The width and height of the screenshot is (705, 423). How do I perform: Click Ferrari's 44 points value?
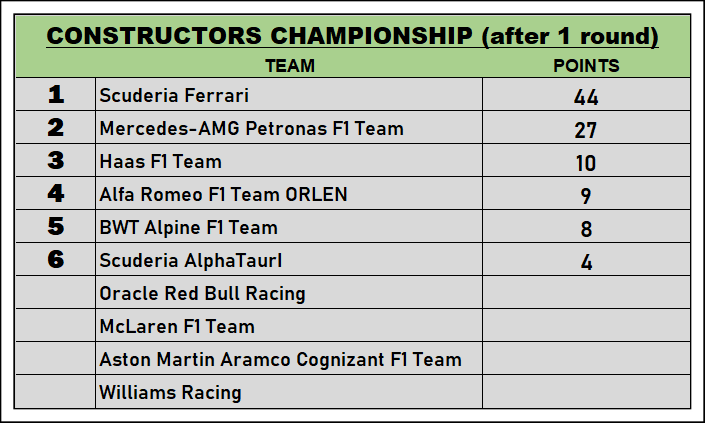pyautogui.click(x=586, y=97)
